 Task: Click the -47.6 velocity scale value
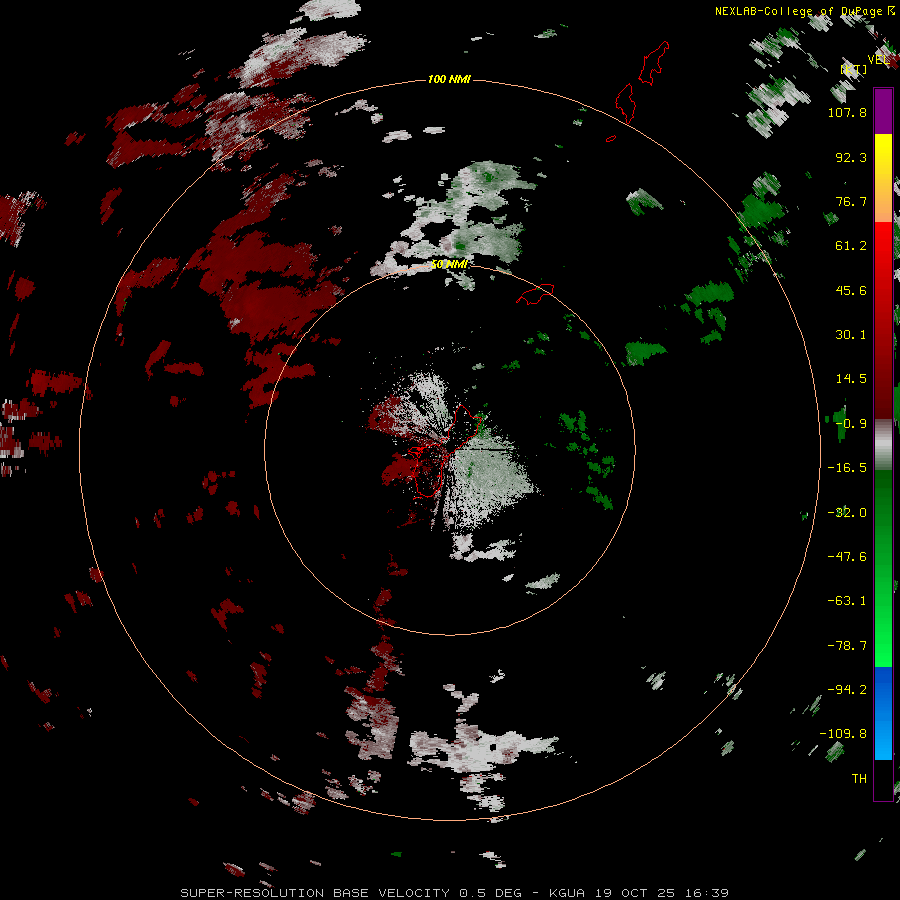(847, 557)
